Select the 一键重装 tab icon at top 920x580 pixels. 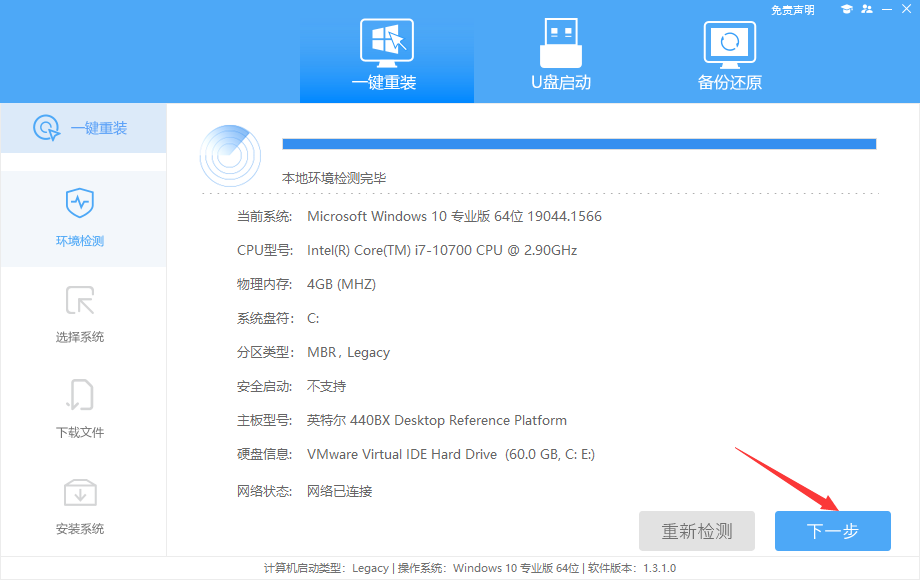[386, 40]
